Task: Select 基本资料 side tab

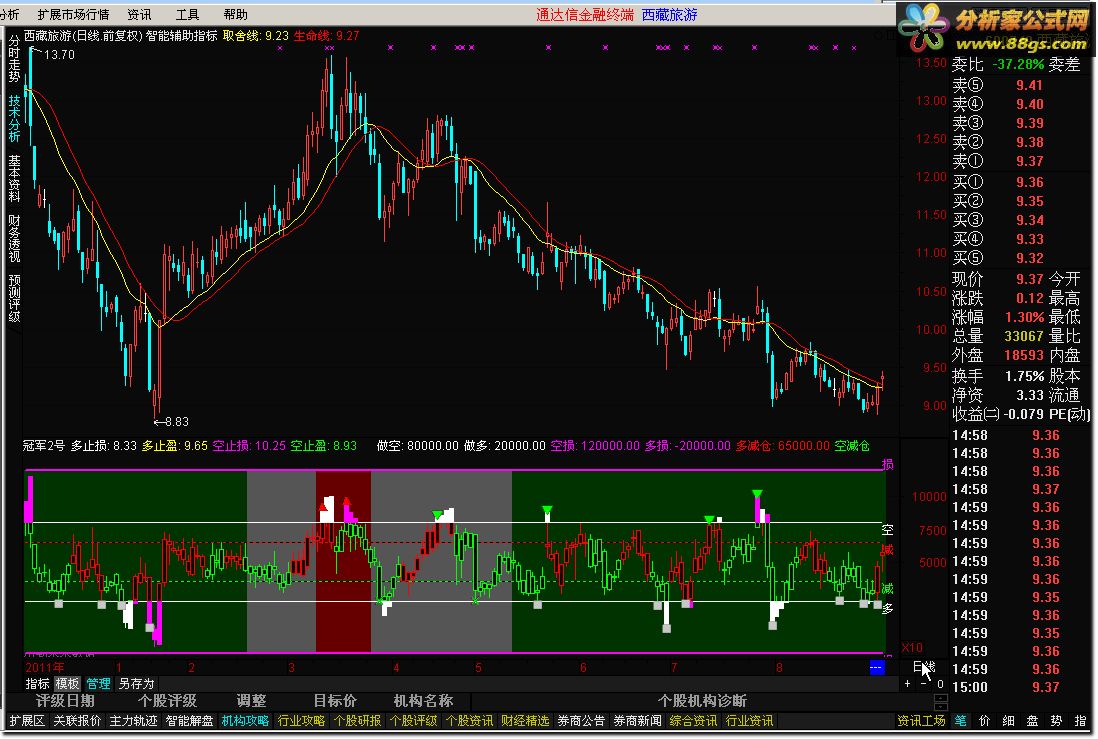Action: pyautogui.click(x=14, y=178)
